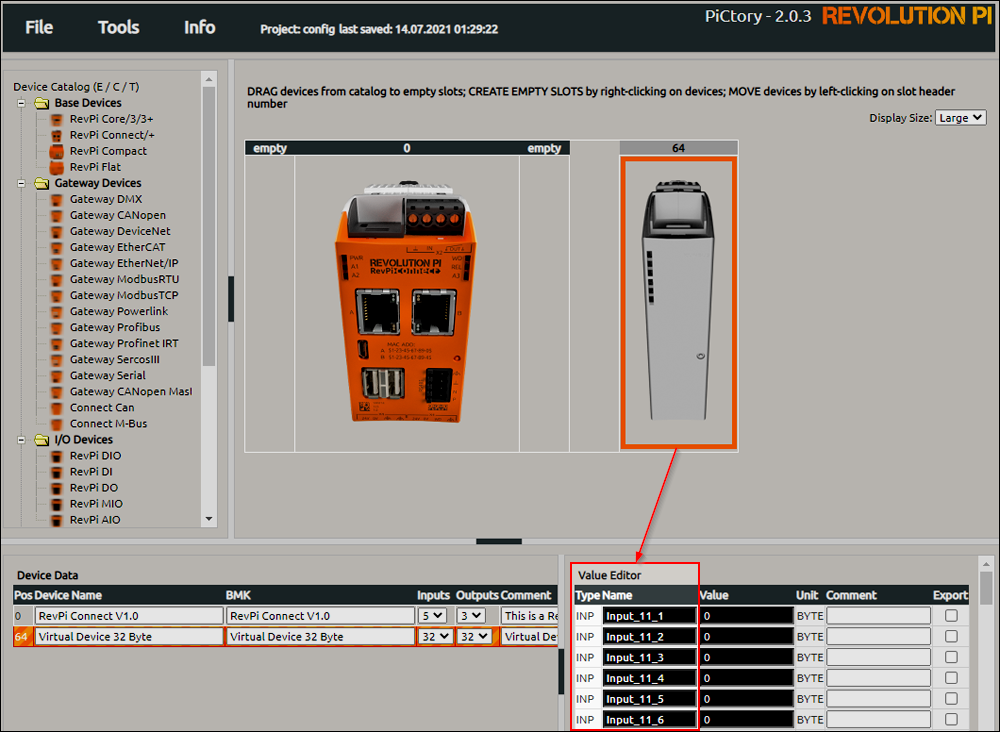Open Inputs dropdown for Virtual Device 32 Byte
This screenshot has width=1000, height=732.
[436, 636]
